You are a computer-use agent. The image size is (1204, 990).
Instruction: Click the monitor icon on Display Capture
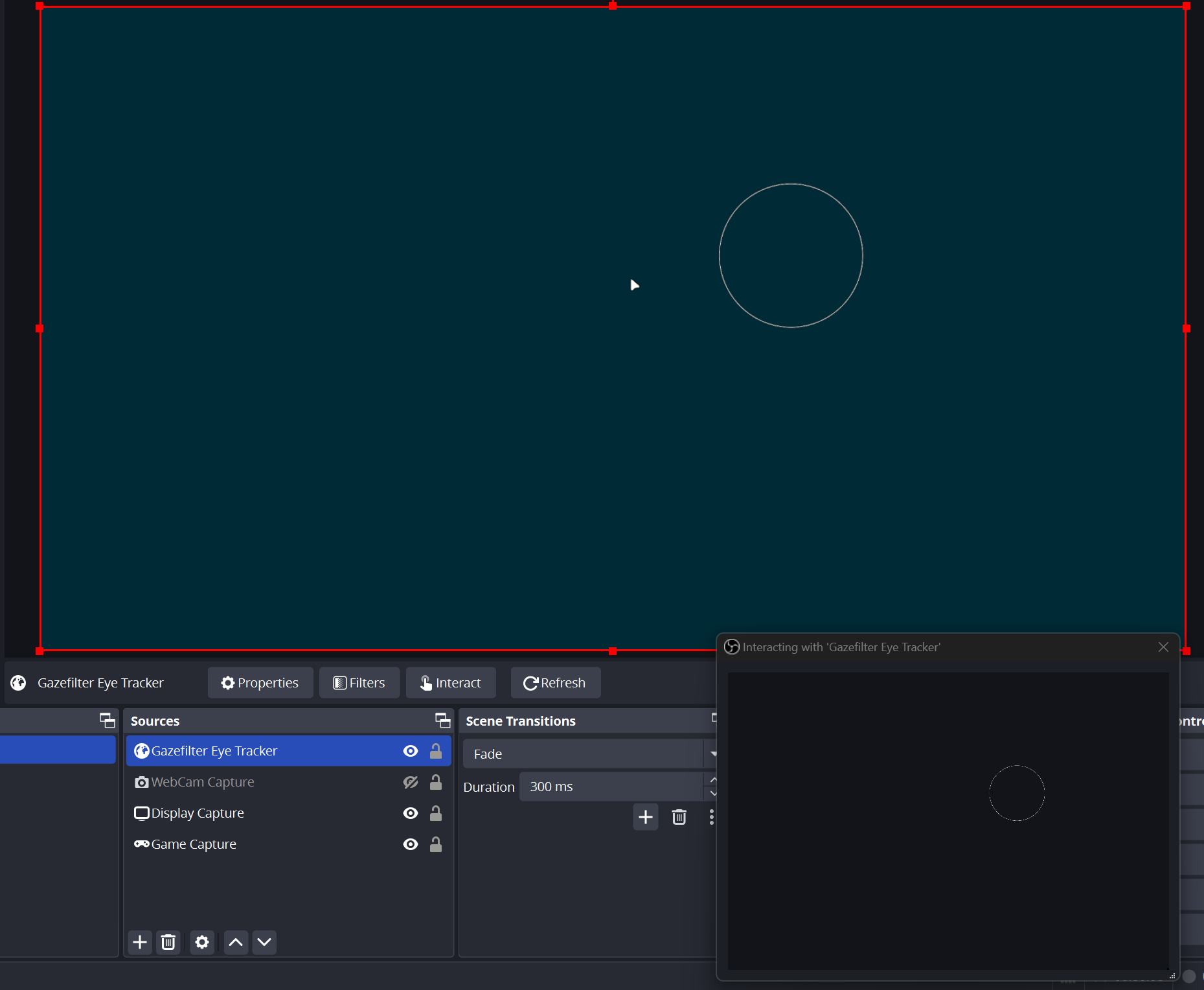click(141, 813)
